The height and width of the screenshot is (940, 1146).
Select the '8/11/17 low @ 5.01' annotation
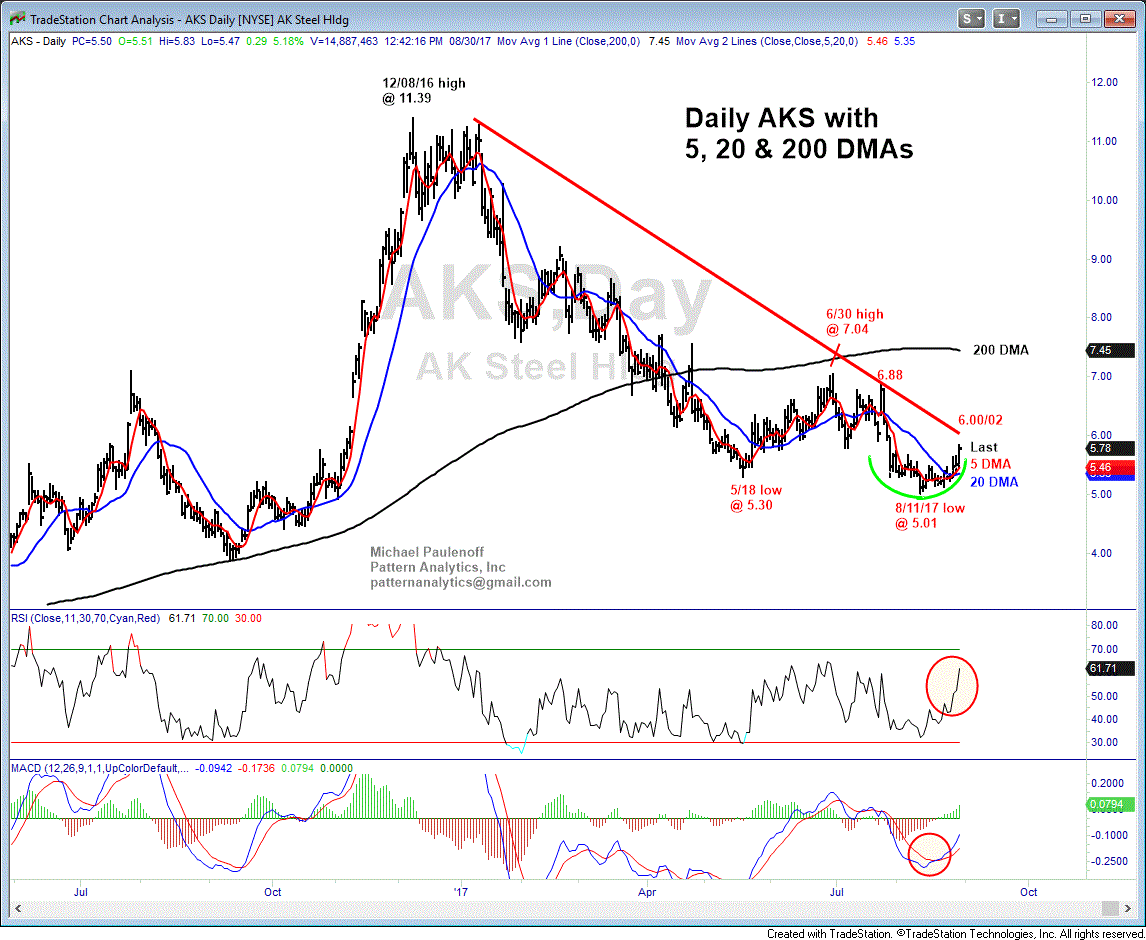point(930,515)
